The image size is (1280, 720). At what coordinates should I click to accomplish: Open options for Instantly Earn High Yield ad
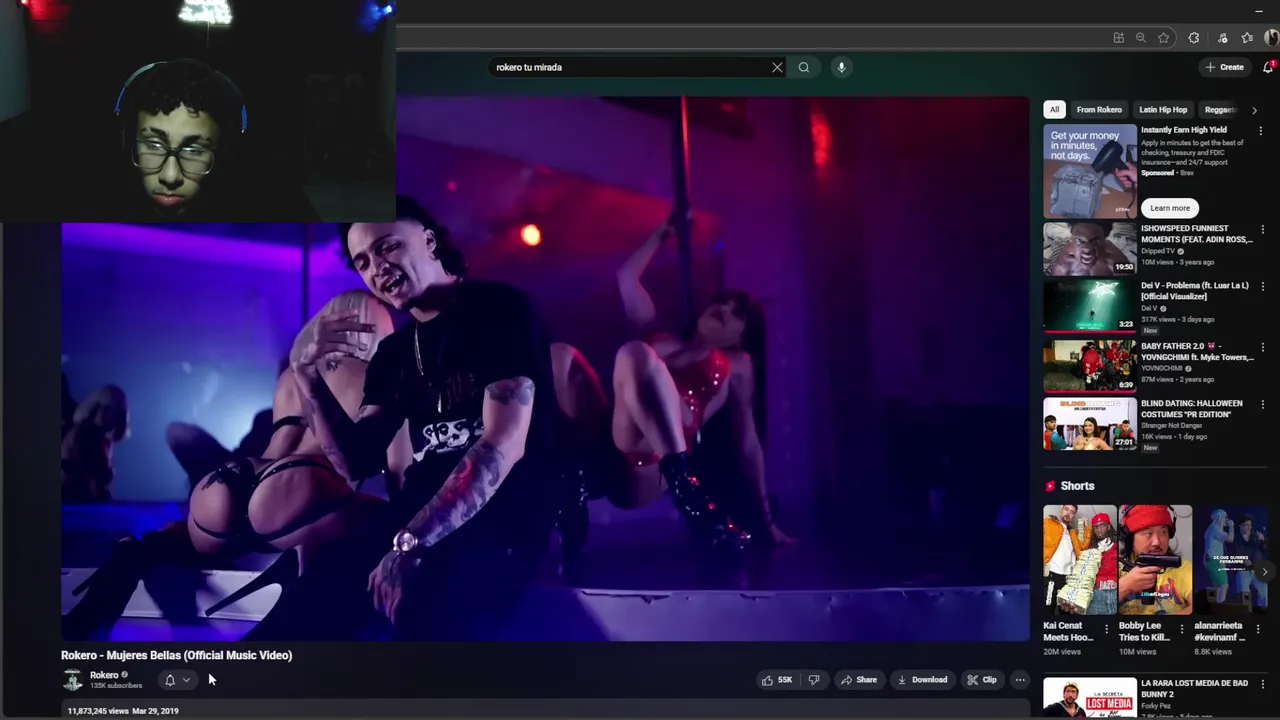(1261, 131)
